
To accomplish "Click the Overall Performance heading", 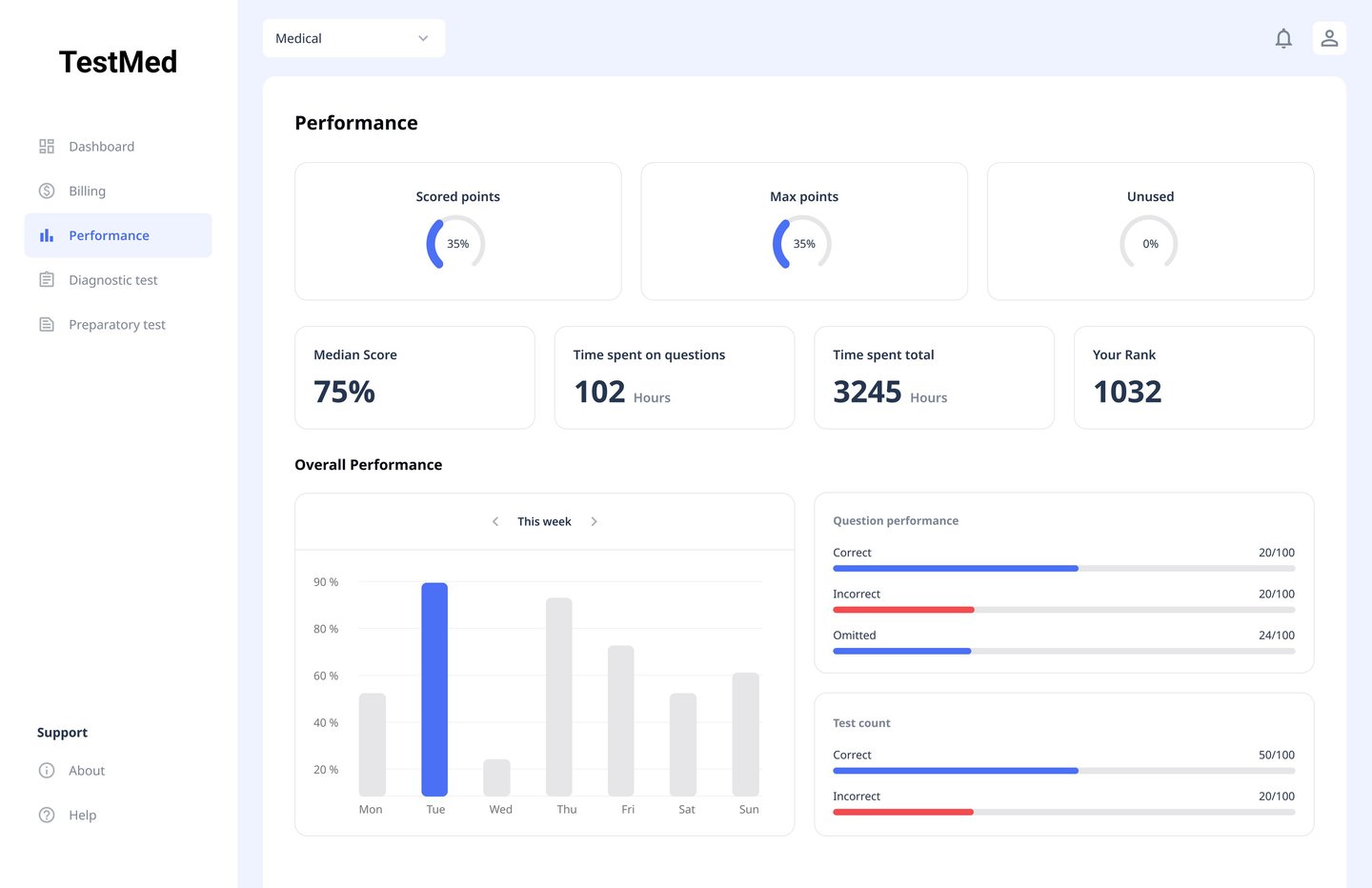I will click(369, 465).
